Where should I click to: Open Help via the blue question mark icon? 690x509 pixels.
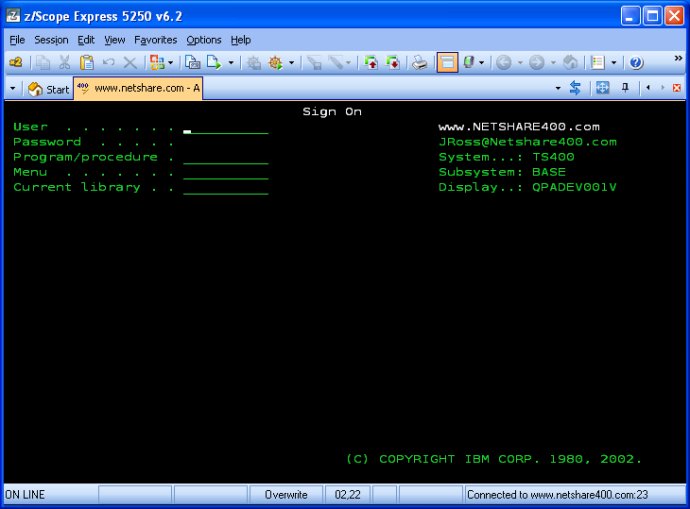pos(635,63)
